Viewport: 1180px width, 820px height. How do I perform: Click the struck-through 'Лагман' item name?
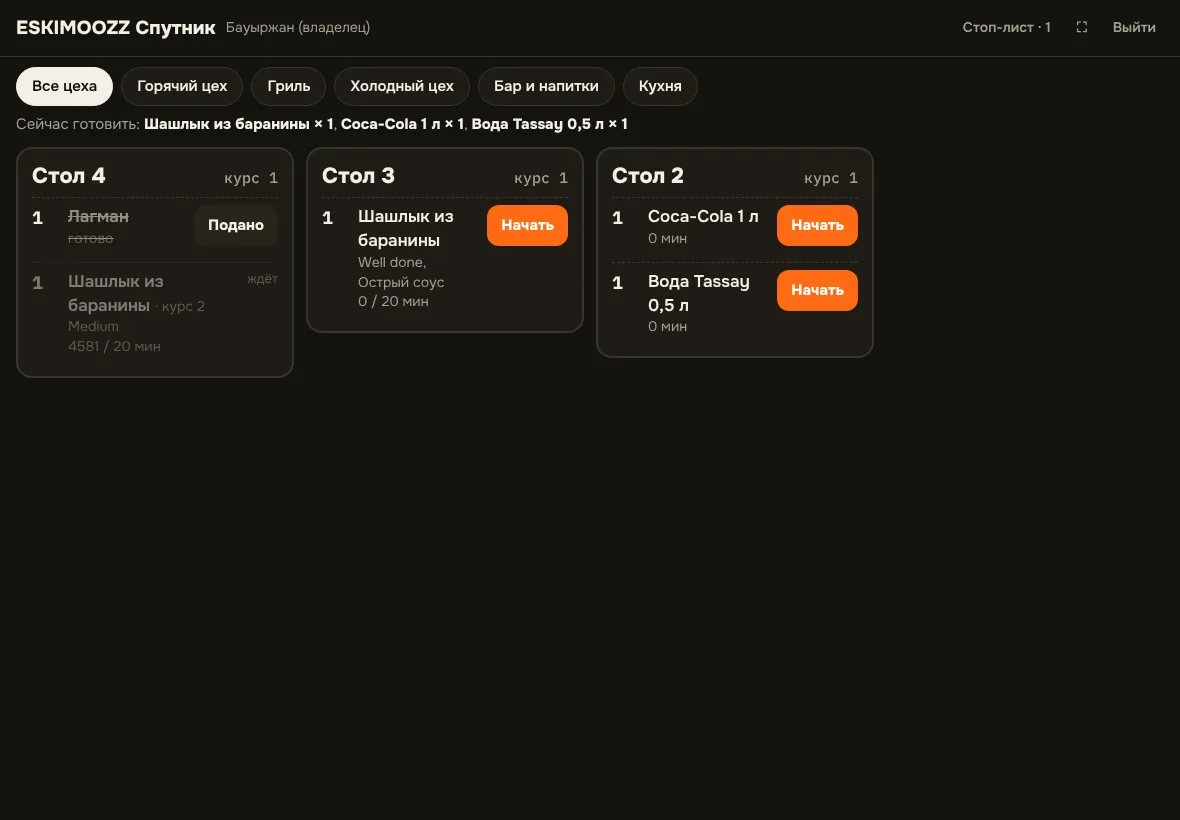(99, 217)
